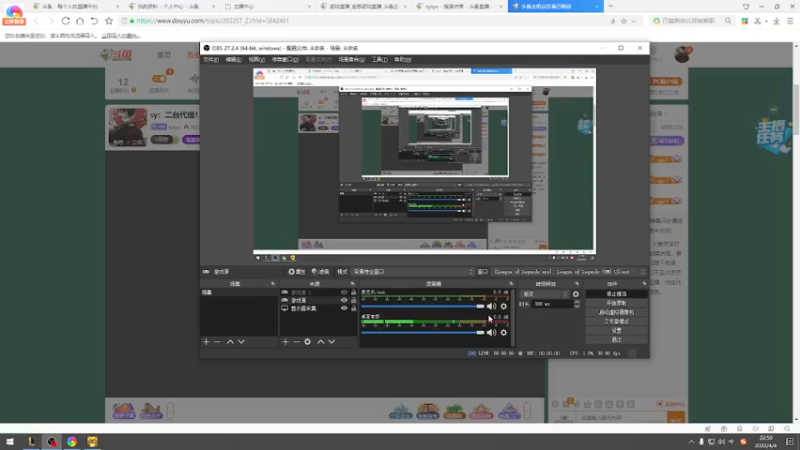Toggle the lock on the first source row
The height and width of the screenshot is (450, 800).
click(x=354, y=292)
